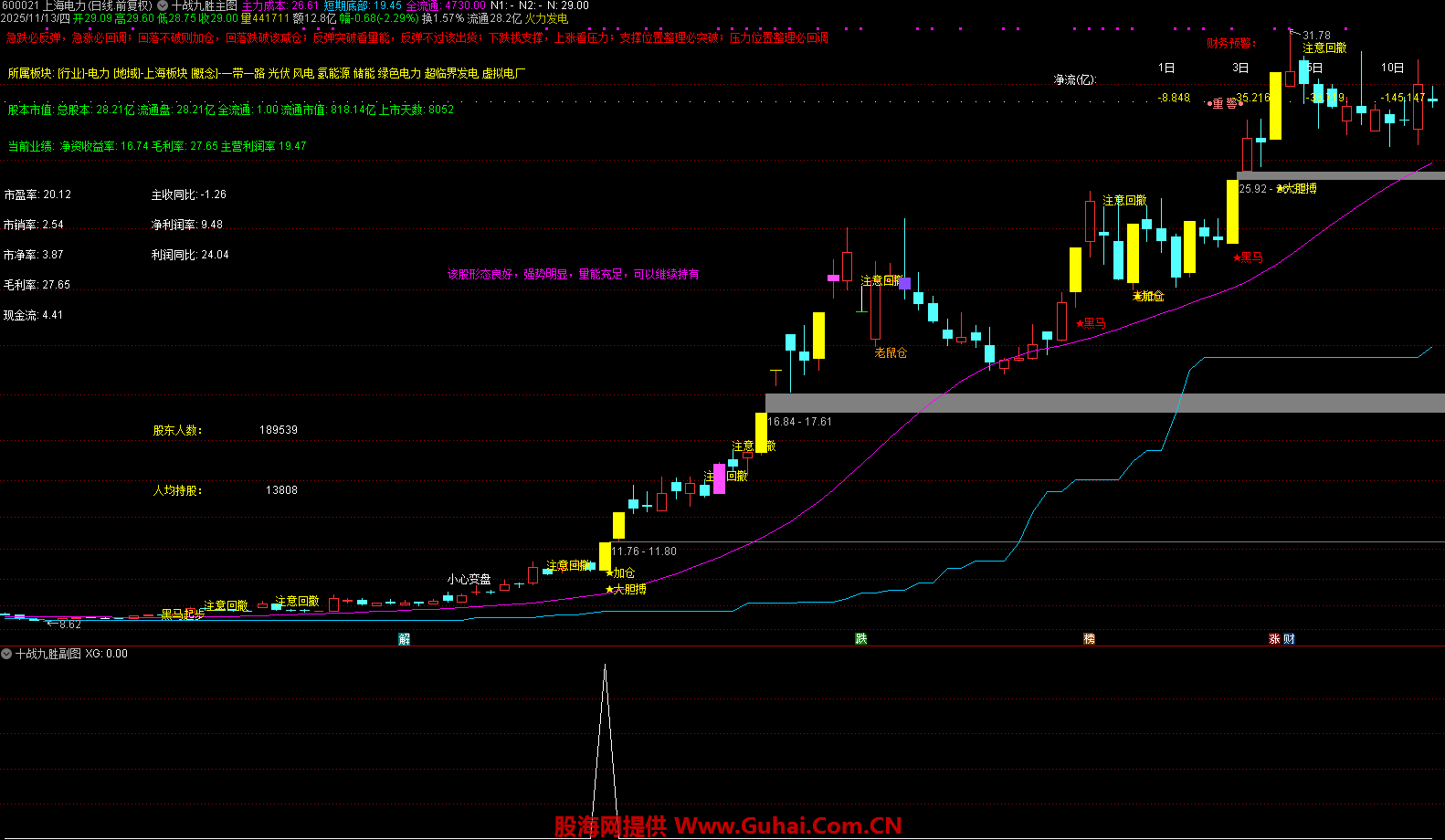The image size is (1445, 840).
Task: Click the 8.62 lowest price label
Action: tap(69, 625)
